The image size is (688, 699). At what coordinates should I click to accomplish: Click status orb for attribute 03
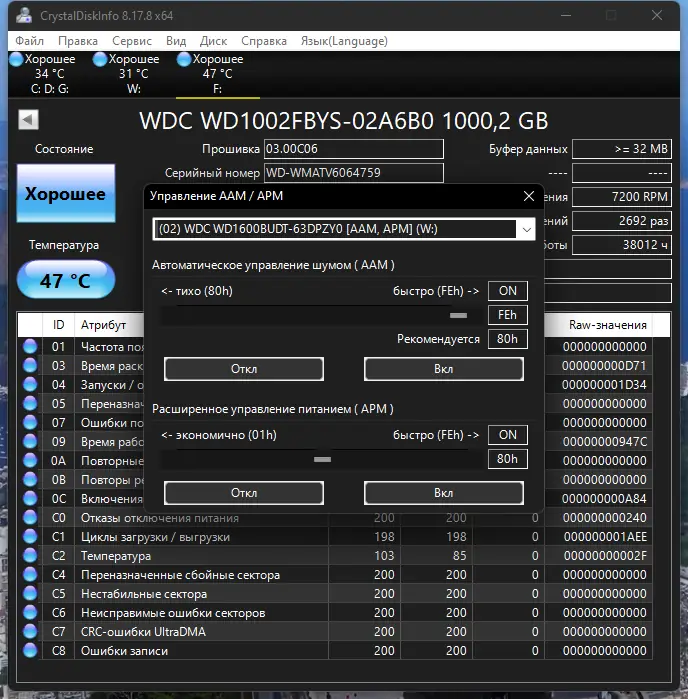(x=30, y=366)
